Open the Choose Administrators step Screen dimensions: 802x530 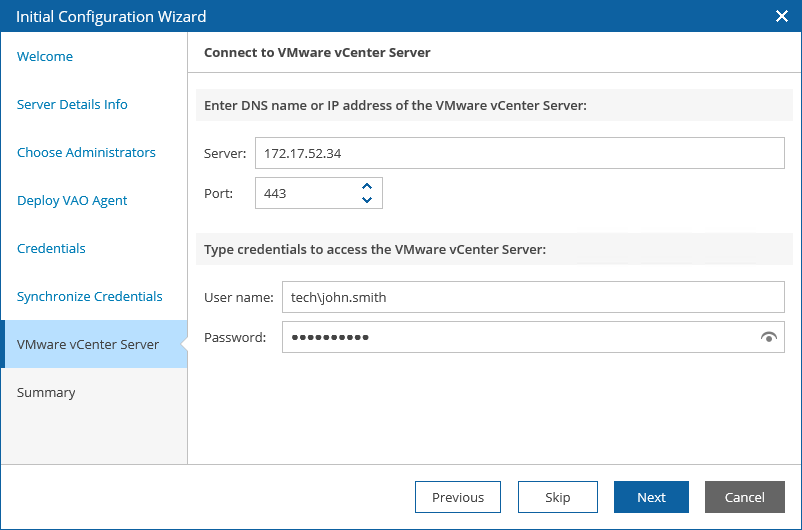(86, 152)
